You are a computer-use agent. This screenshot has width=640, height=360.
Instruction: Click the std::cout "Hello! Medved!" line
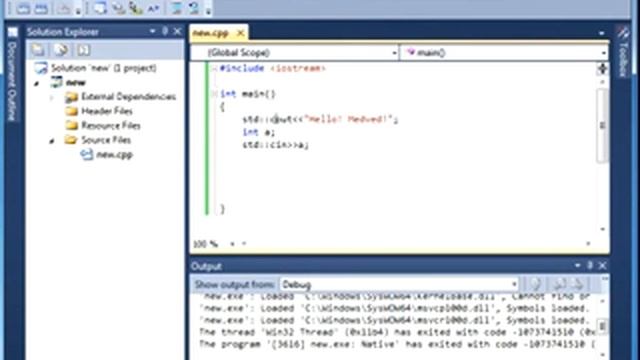point(320,119)
